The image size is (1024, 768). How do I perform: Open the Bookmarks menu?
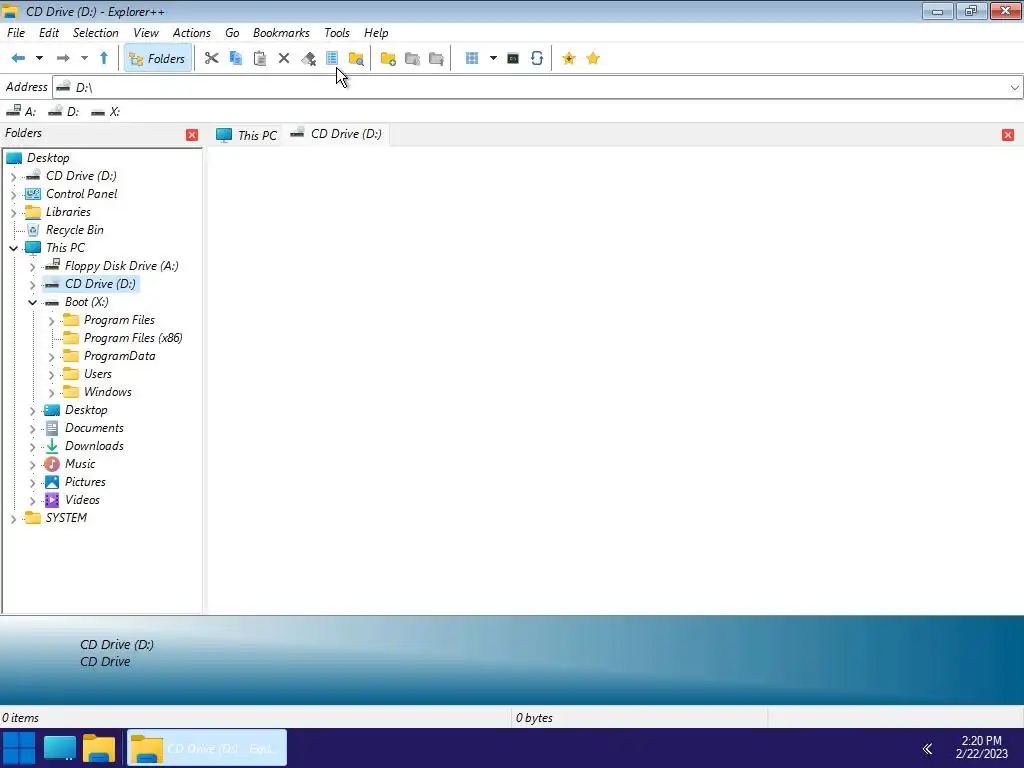[x=281, y=33]
